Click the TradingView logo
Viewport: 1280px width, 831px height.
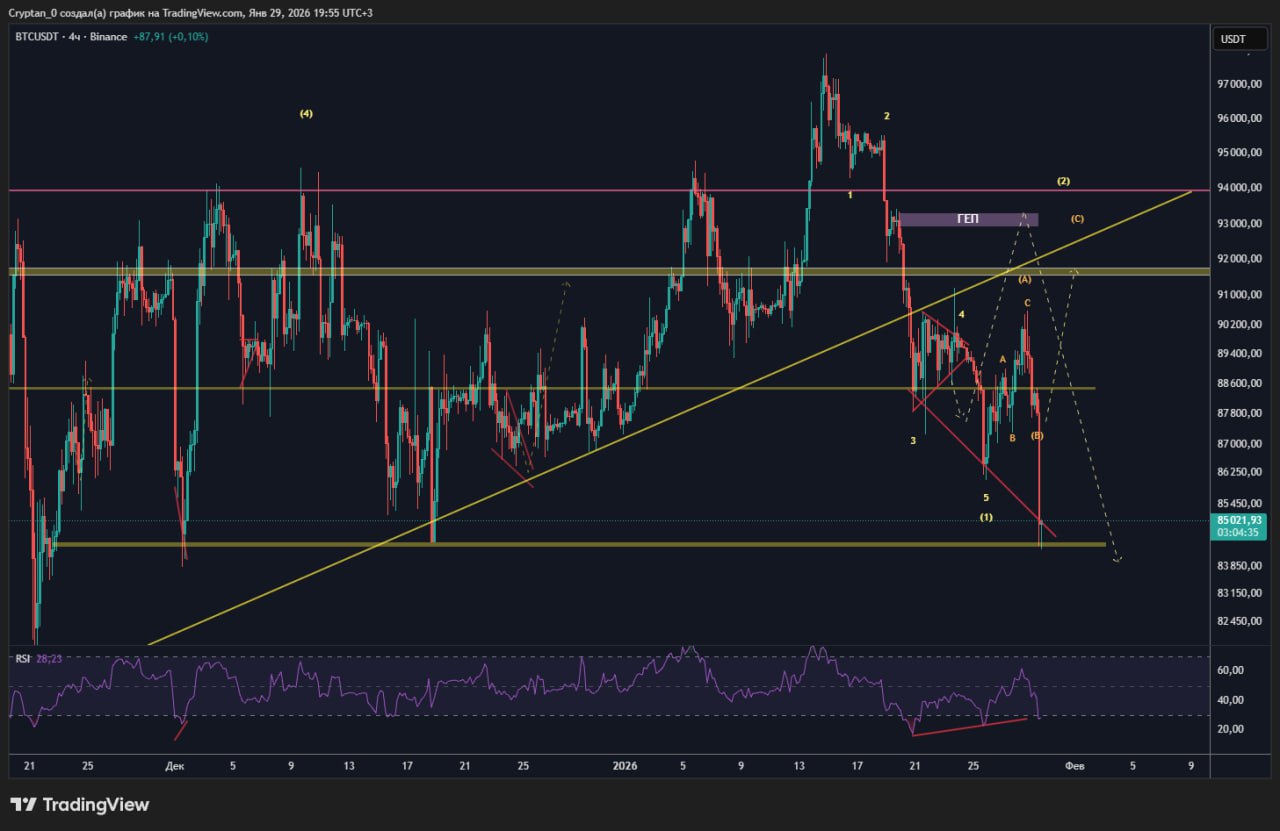pyautogui.click(x=80, y=805)
